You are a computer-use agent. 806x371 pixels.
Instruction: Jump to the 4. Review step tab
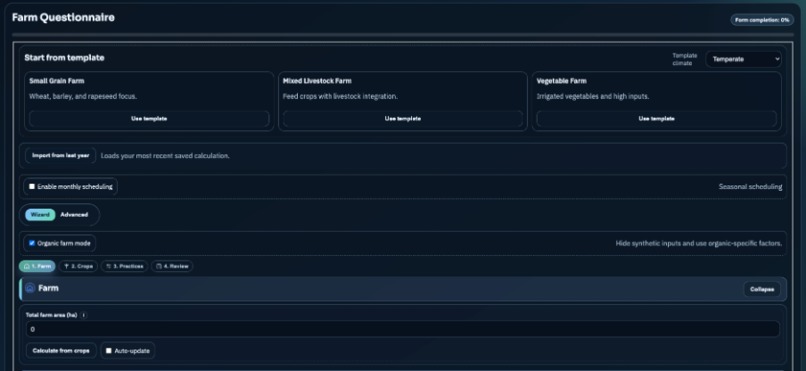(x=172, y=266)
